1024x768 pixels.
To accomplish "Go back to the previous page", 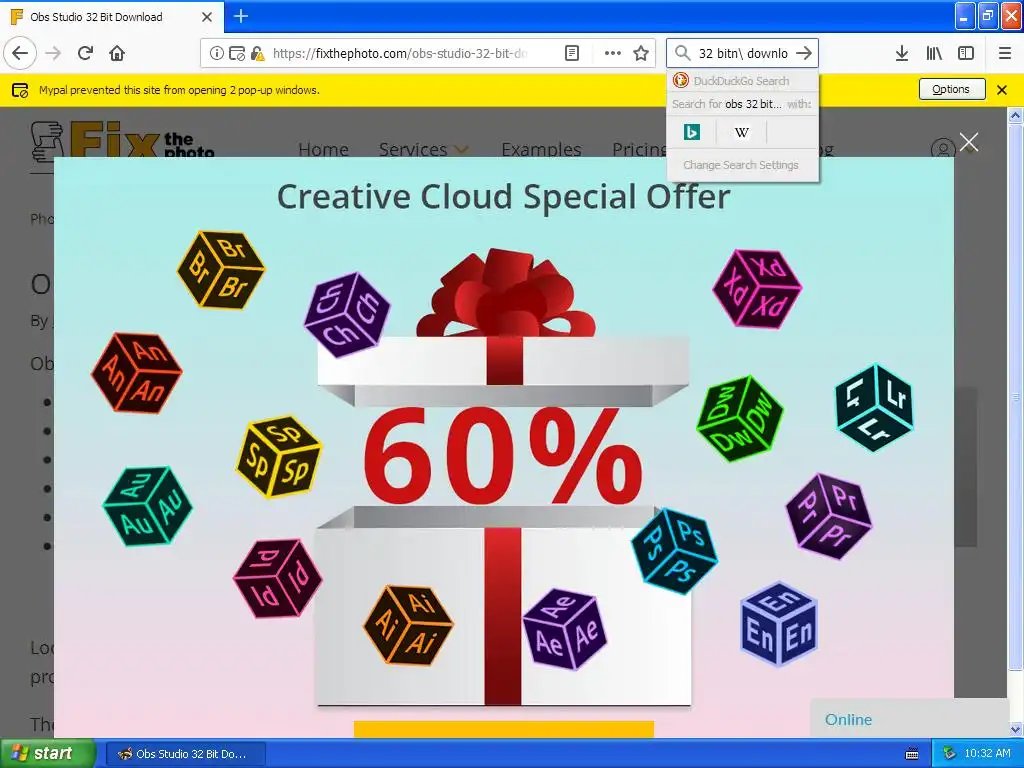I will coord(20,53).
